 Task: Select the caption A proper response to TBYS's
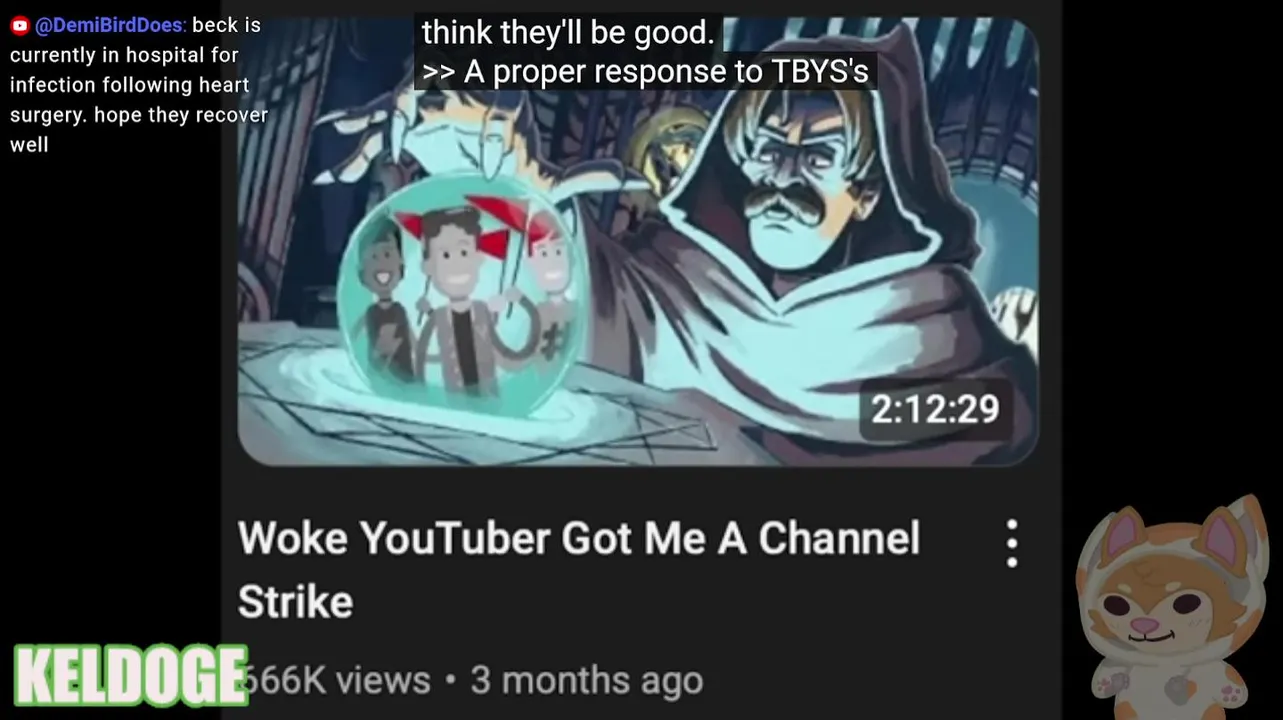coord(645,72)
